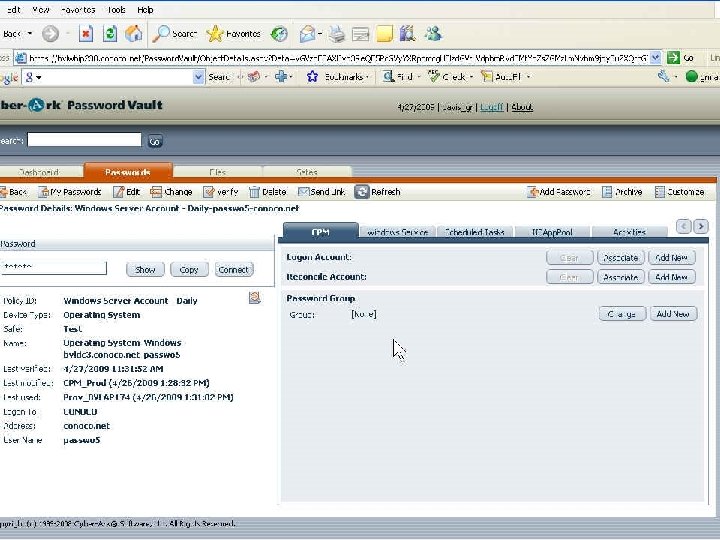Viewport: 720px width, 540px height.
Task: Switch to the Files tab
Action: click(217, 172)
